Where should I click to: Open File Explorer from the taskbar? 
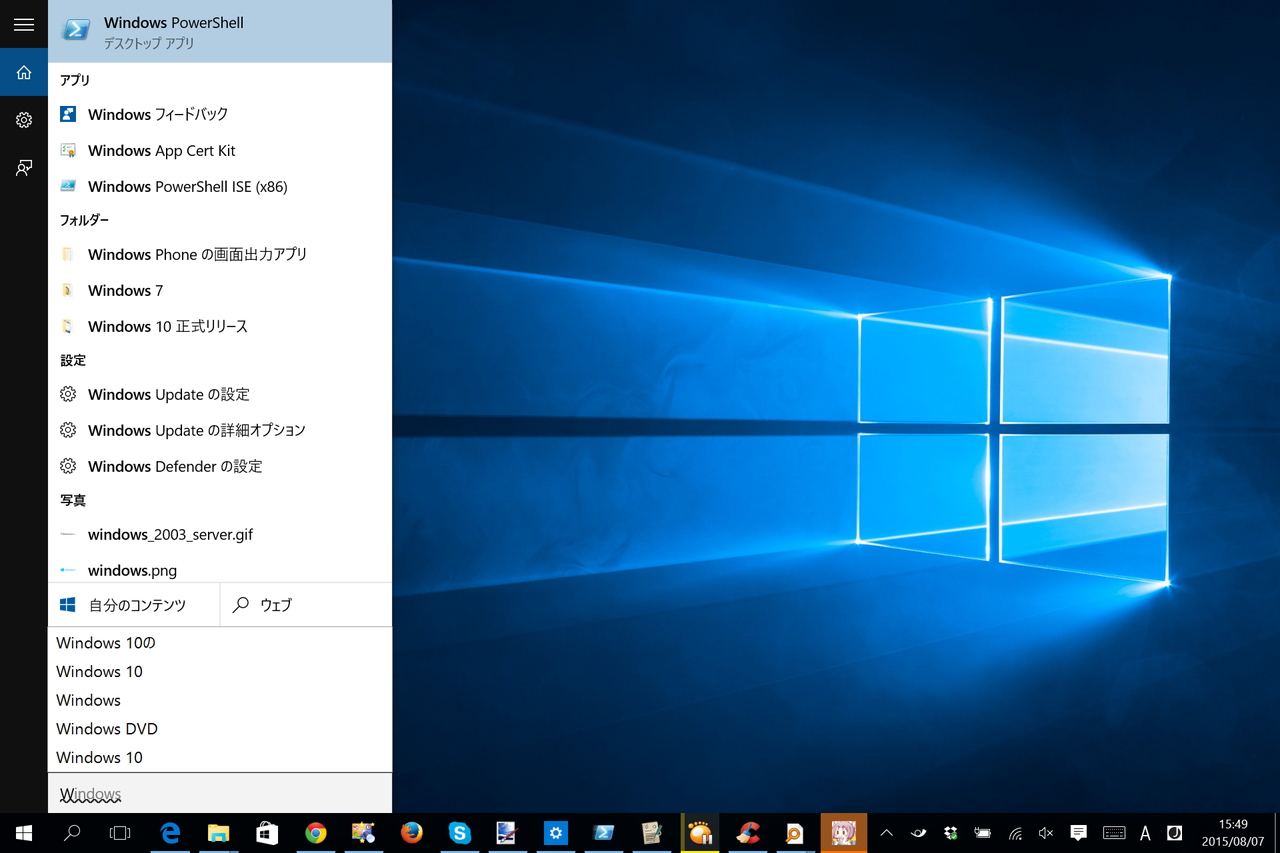(x=219, y=832)
